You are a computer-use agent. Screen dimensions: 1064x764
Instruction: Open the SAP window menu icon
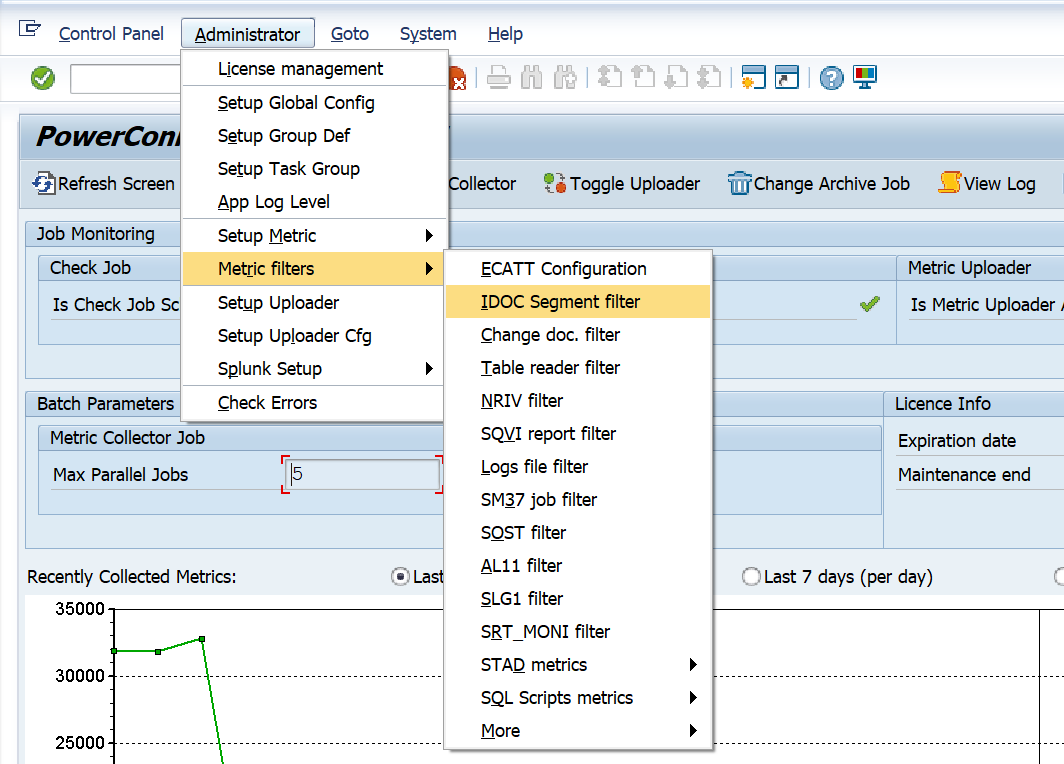coord(29,30)
